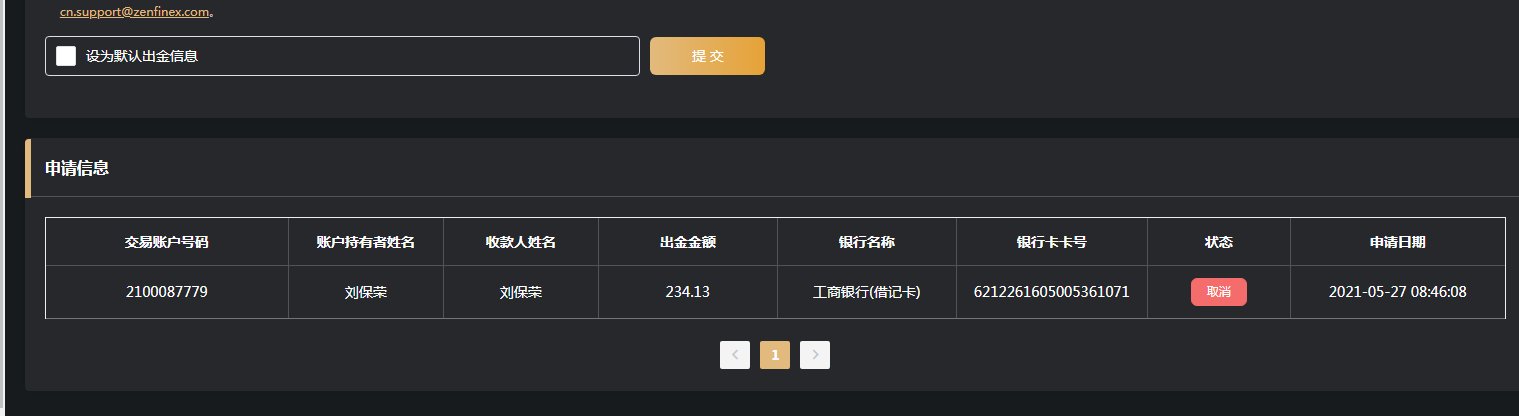This screenshot has width=1519, height=416.
Task: Go to previous page arrow
Action: point(735,354)
